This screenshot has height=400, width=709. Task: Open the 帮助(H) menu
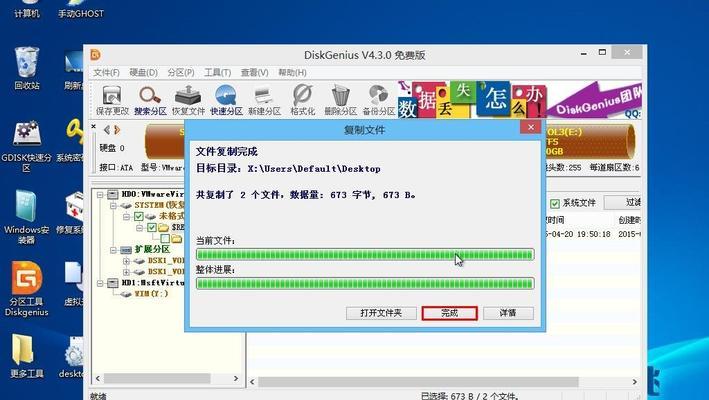coord(292,73)
